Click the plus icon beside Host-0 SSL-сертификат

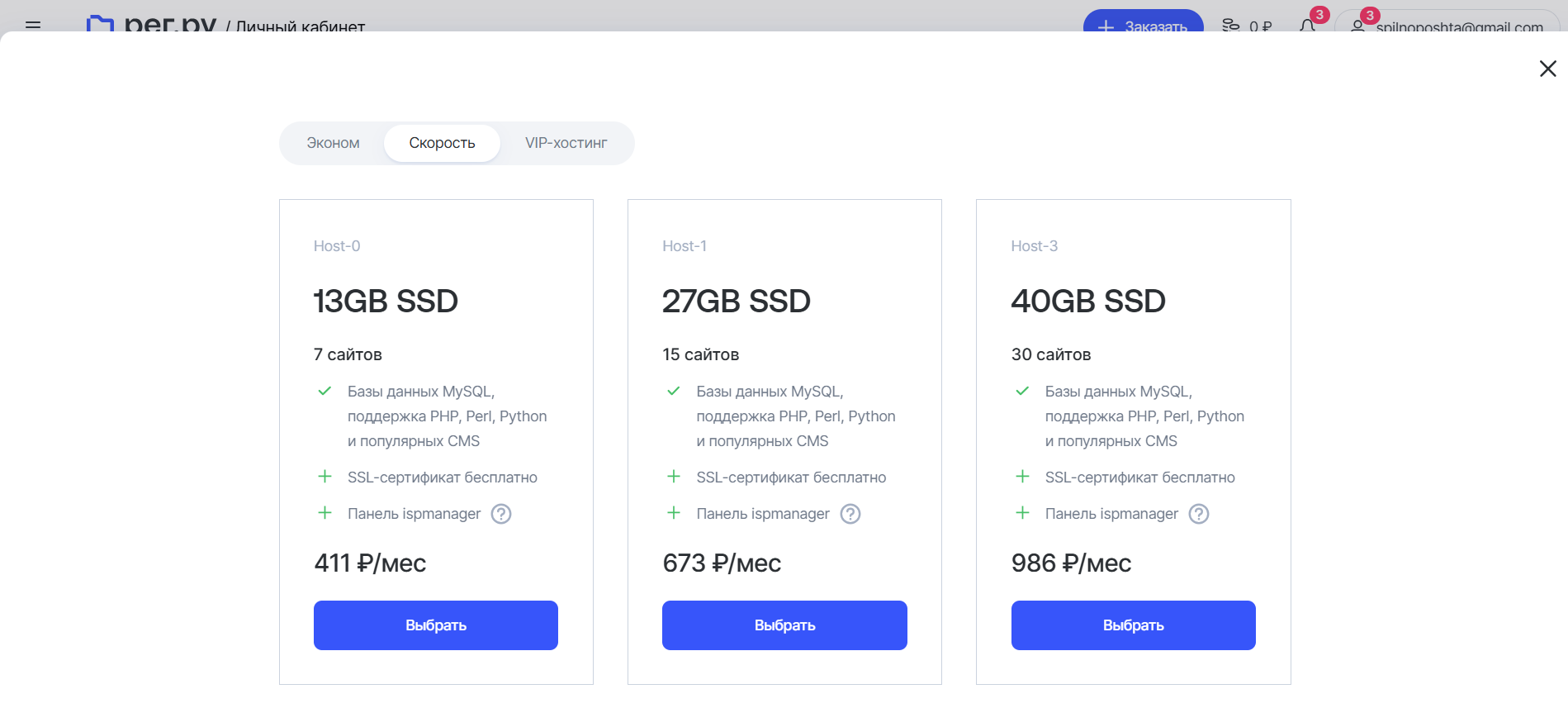pyautogui.click(x=325, y=477)
